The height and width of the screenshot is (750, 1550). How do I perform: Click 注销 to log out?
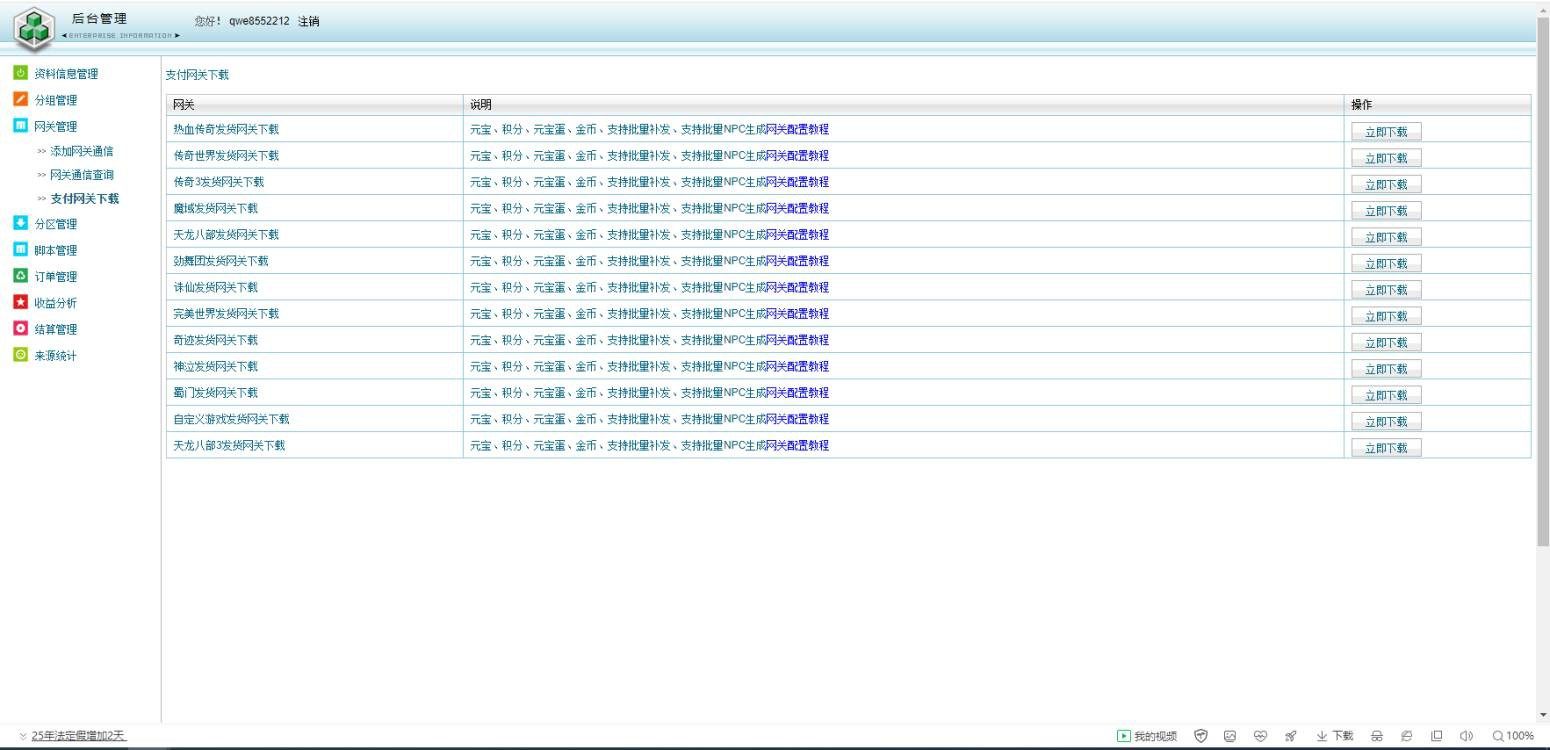coord(309,22)
